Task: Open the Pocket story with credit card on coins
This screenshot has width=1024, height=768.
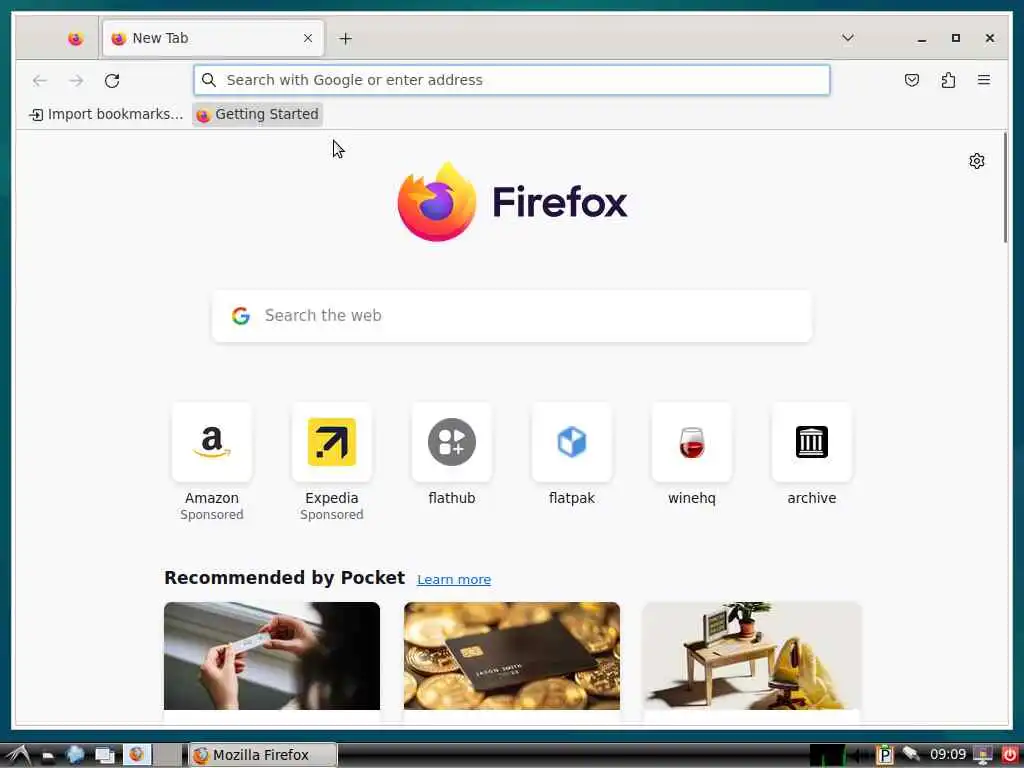Action: [x=512, y=656]
